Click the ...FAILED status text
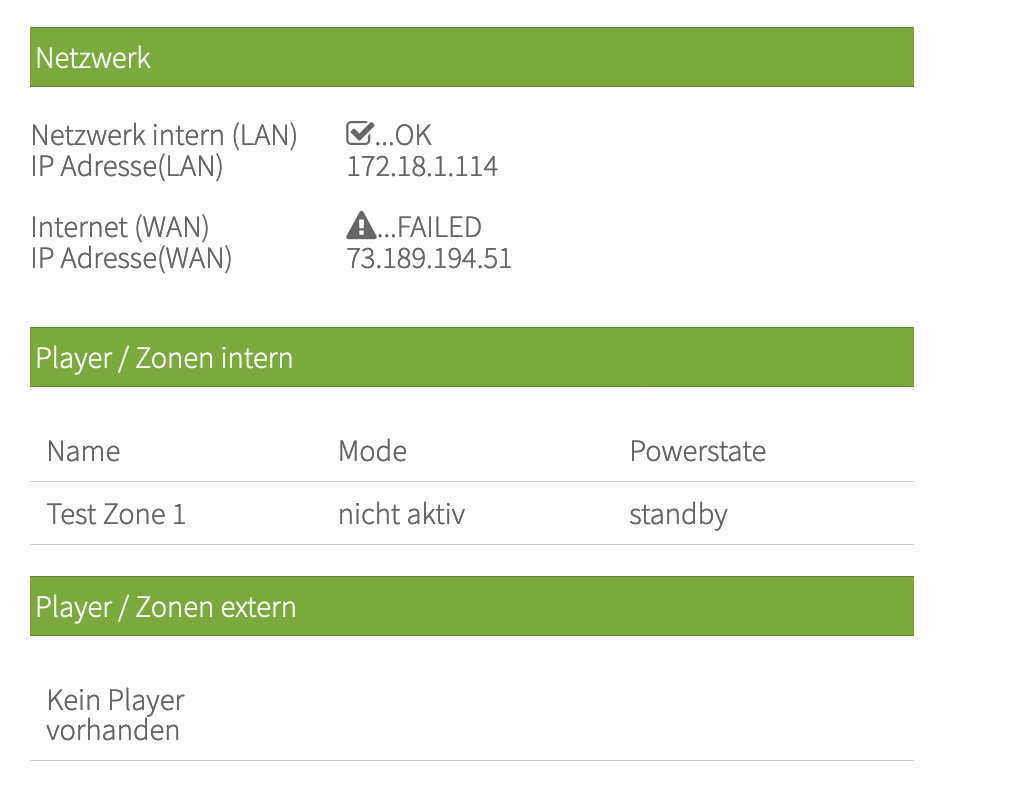1018x792 pixels. 430,228
